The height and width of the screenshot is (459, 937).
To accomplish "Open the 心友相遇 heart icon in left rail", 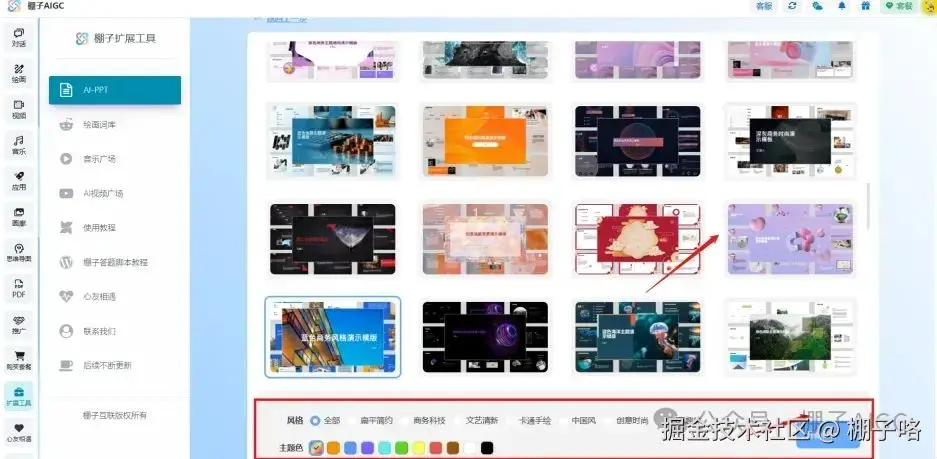I will tap(19, 432).
